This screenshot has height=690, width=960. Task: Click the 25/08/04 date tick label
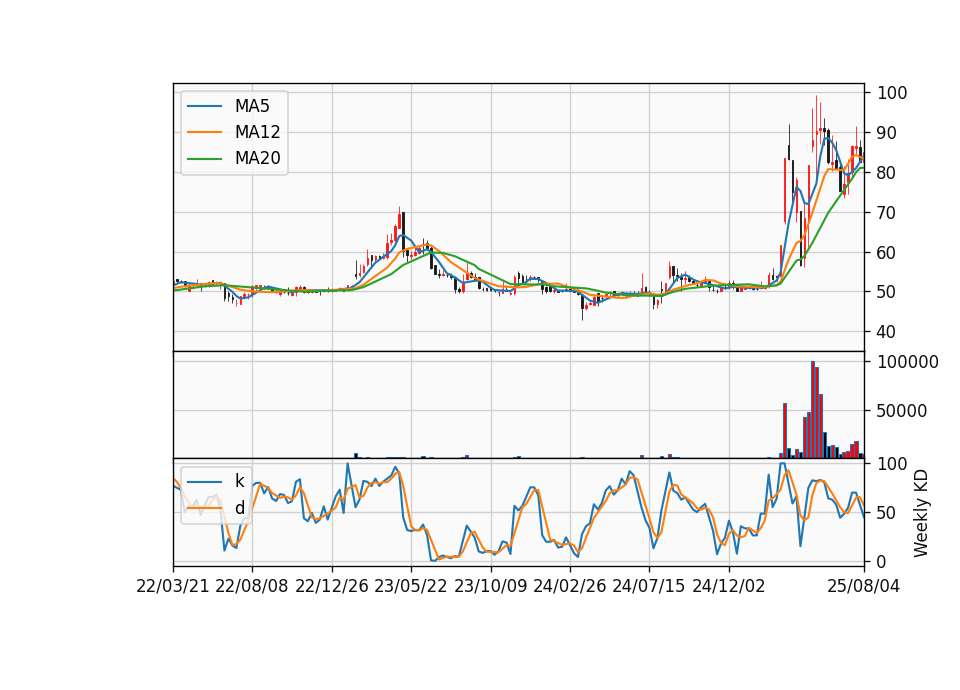point(864,586)
